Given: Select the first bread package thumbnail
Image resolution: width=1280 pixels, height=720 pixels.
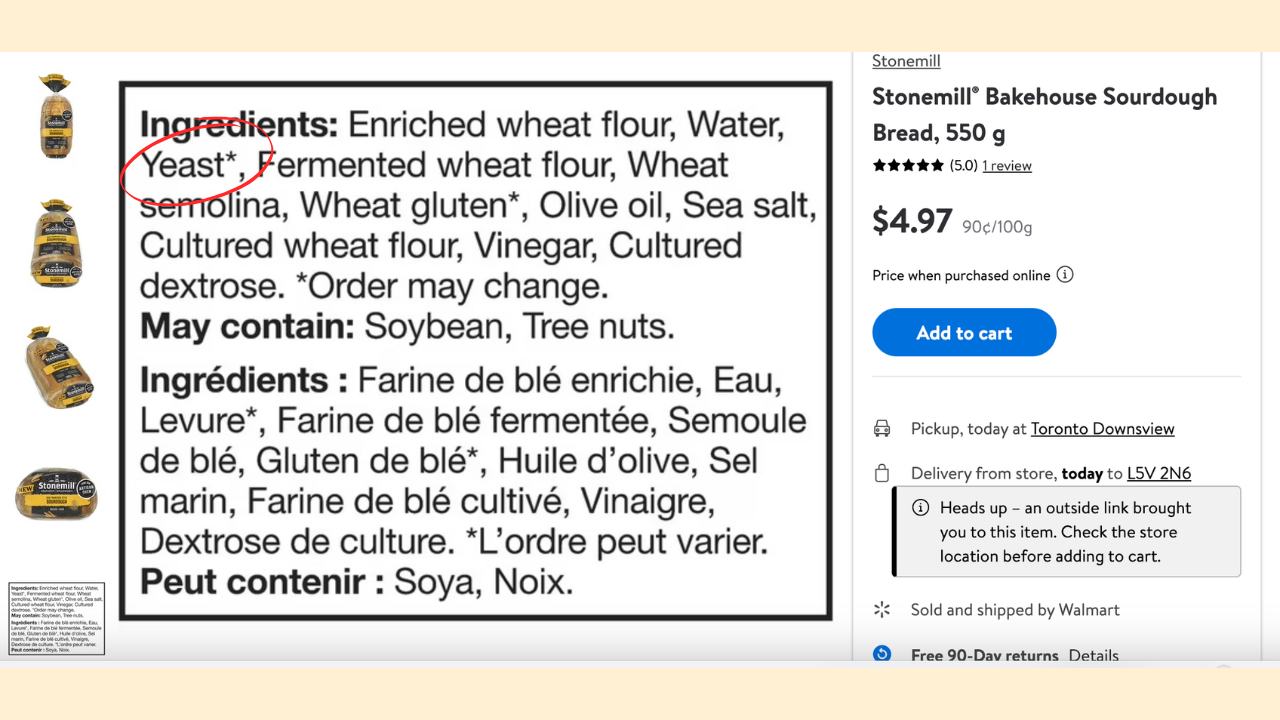Looking at the screenshot, I should (x=55, y=116).
